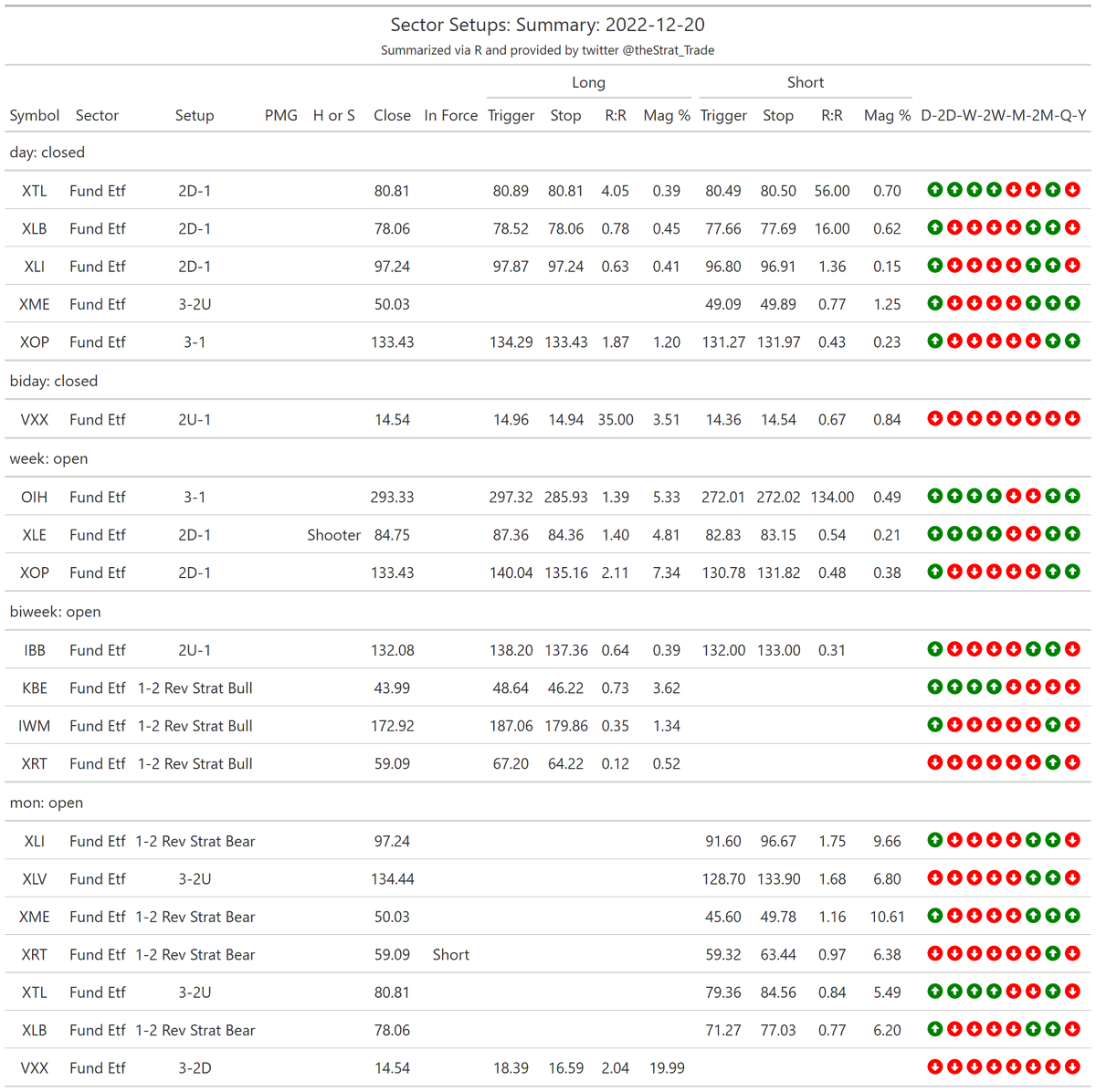Click the "D-2D-W-2W-M-2M-Q-Y" column header
Image resolution: width=1096 pixels, height=1092 pixels.
pos(1004,115)
